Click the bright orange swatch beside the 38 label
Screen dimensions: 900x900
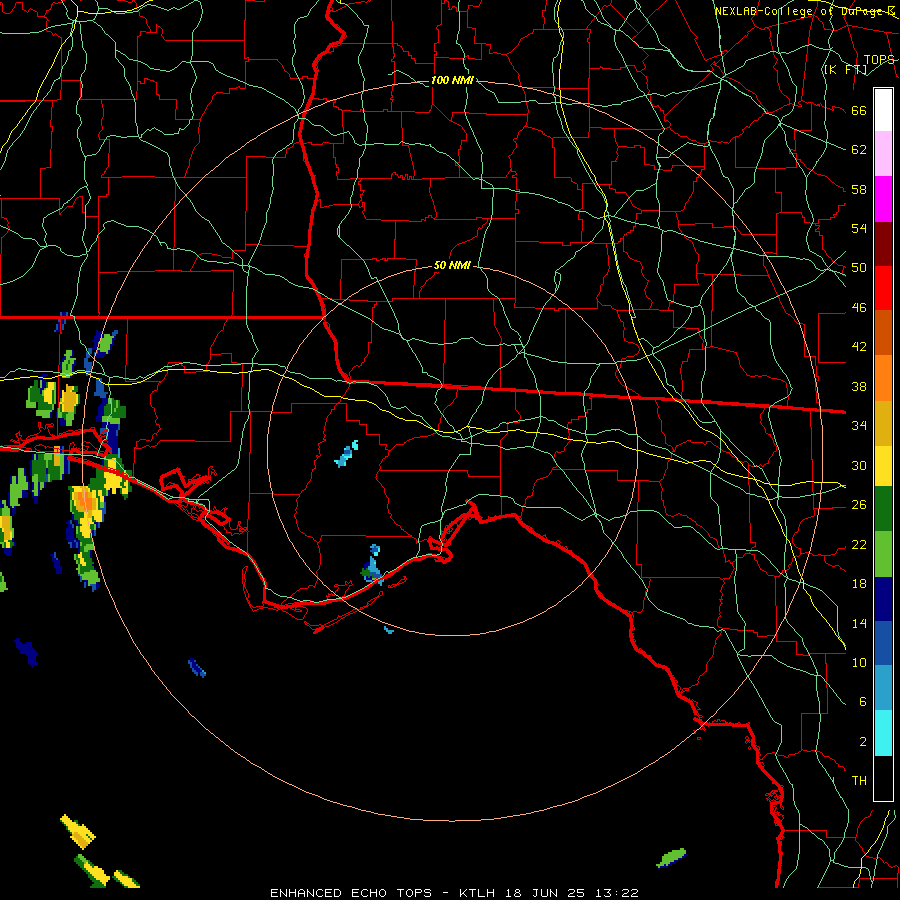[x=883, y=377]
